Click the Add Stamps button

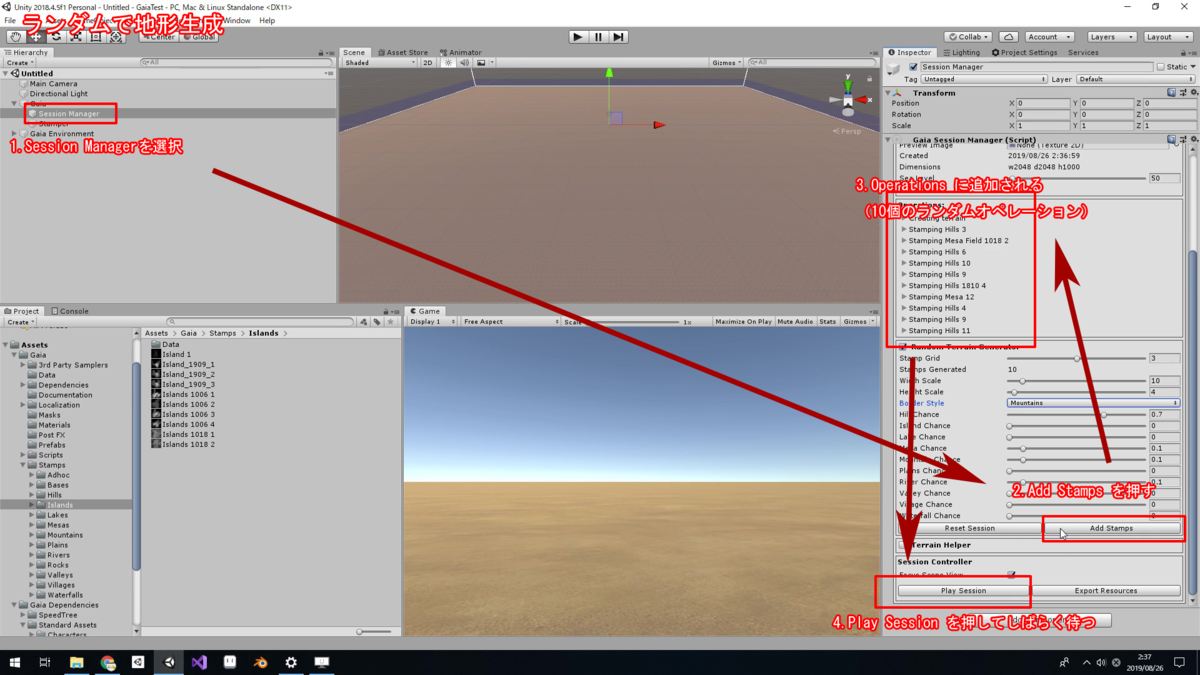tap(1111, 528)
